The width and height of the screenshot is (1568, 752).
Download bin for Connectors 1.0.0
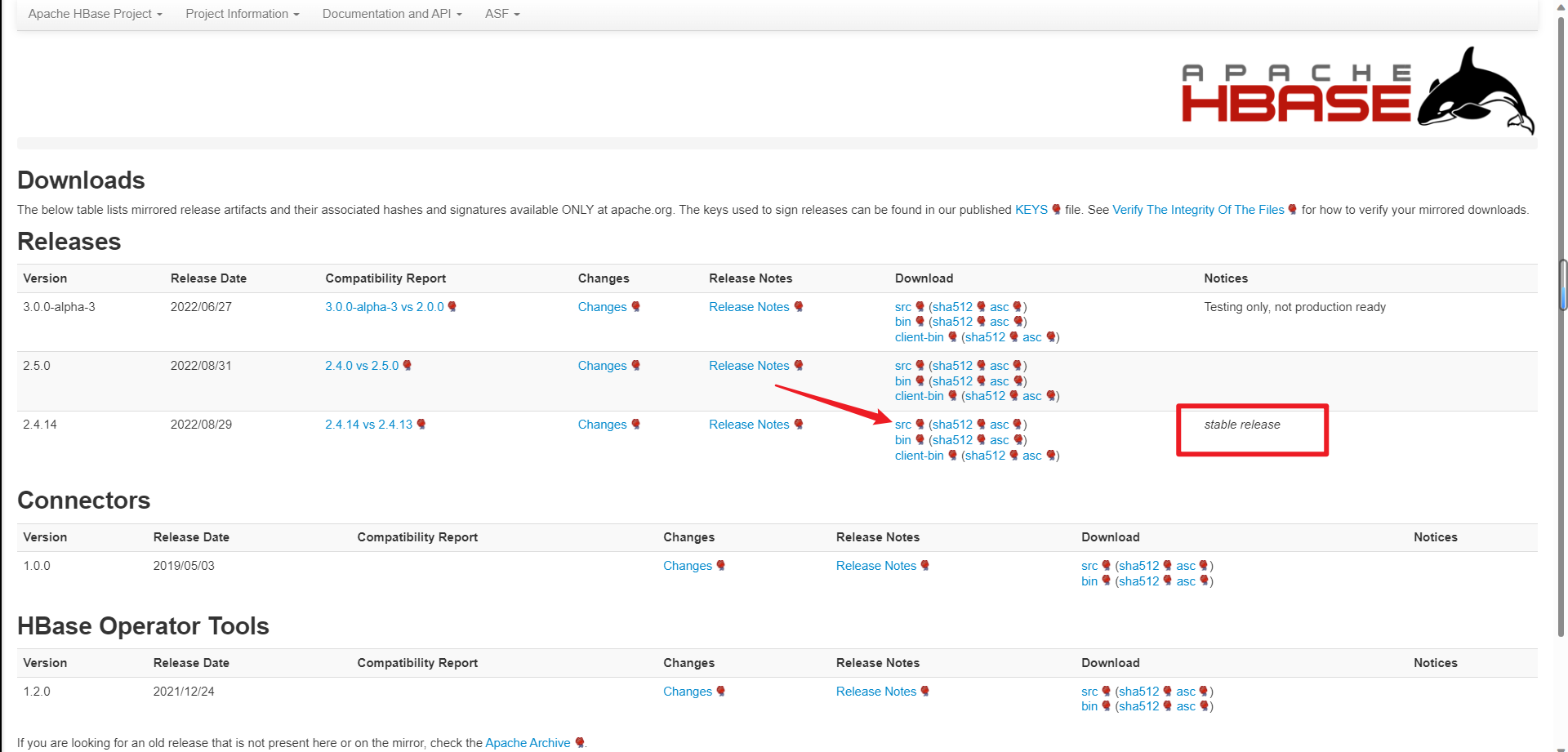coord(1089,581)
